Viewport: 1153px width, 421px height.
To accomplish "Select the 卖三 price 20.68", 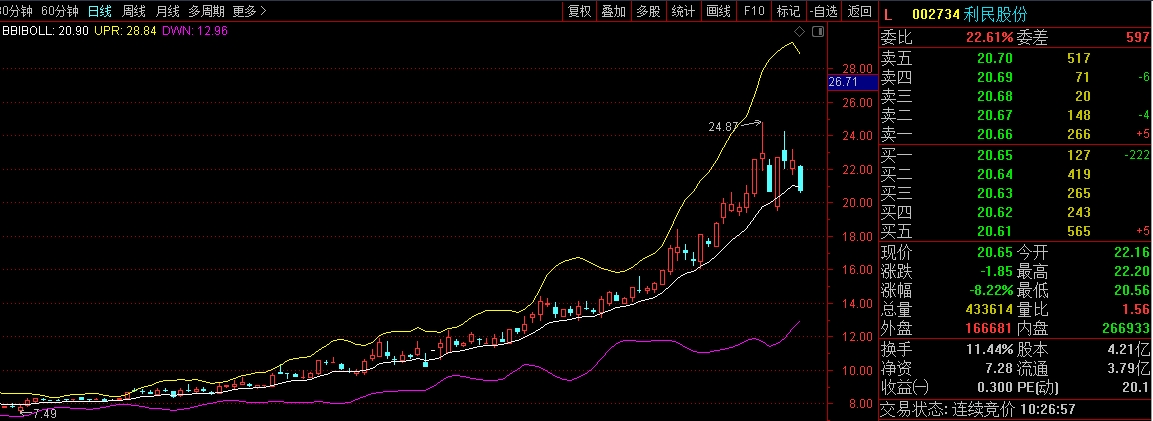I will pos(994,96).
